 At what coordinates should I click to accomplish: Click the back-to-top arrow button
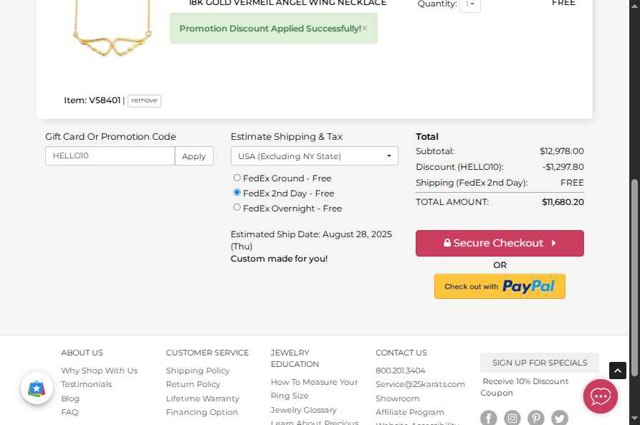coord(618,371)
